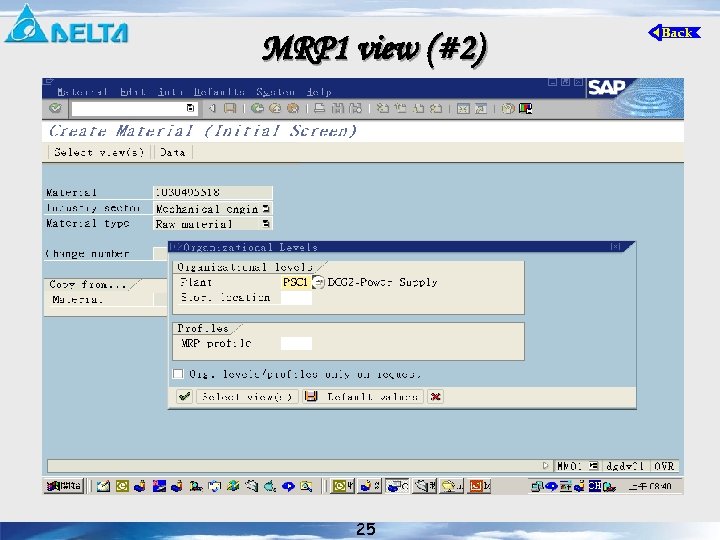Click the Help toolbar icon
This screenshot has height=540, width=720.
pyautogui.click(x=508, y=108)
